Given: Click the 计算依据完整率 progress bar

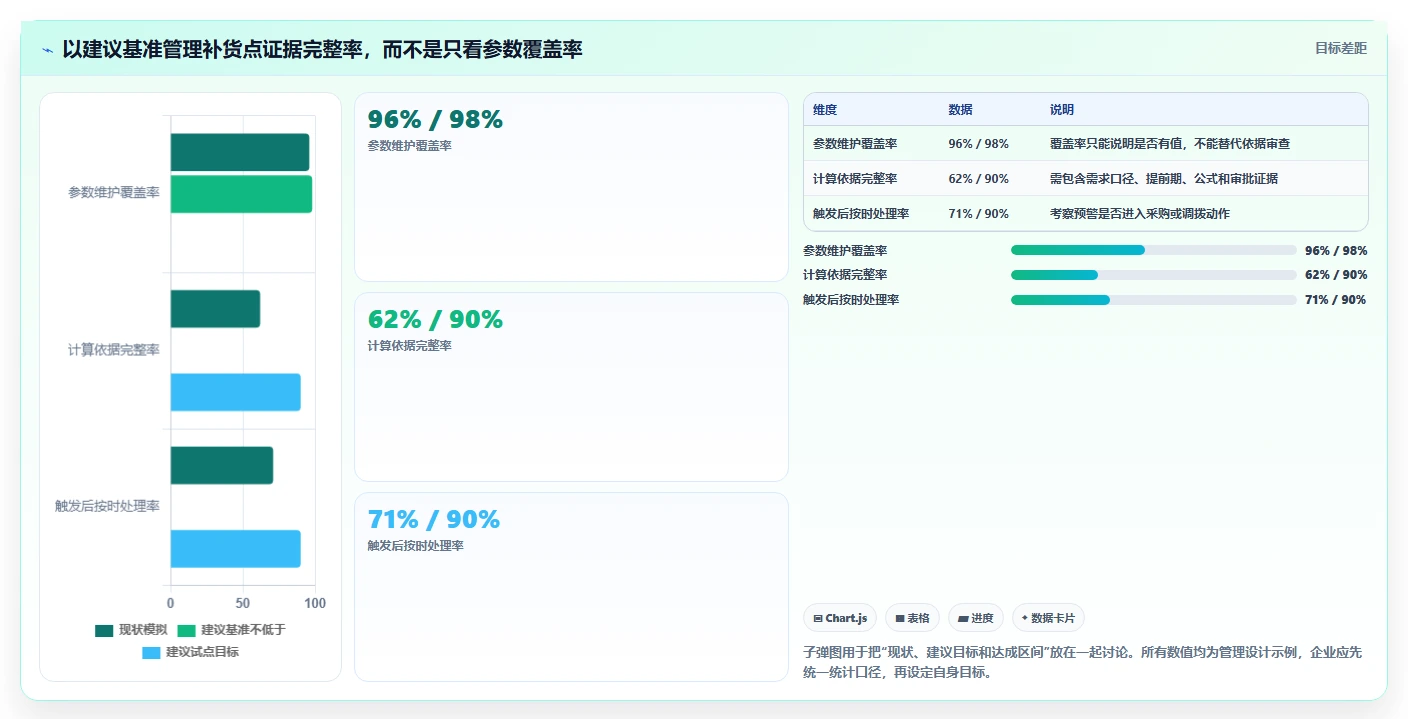Looking at the screenshot, I should 1153,275.
